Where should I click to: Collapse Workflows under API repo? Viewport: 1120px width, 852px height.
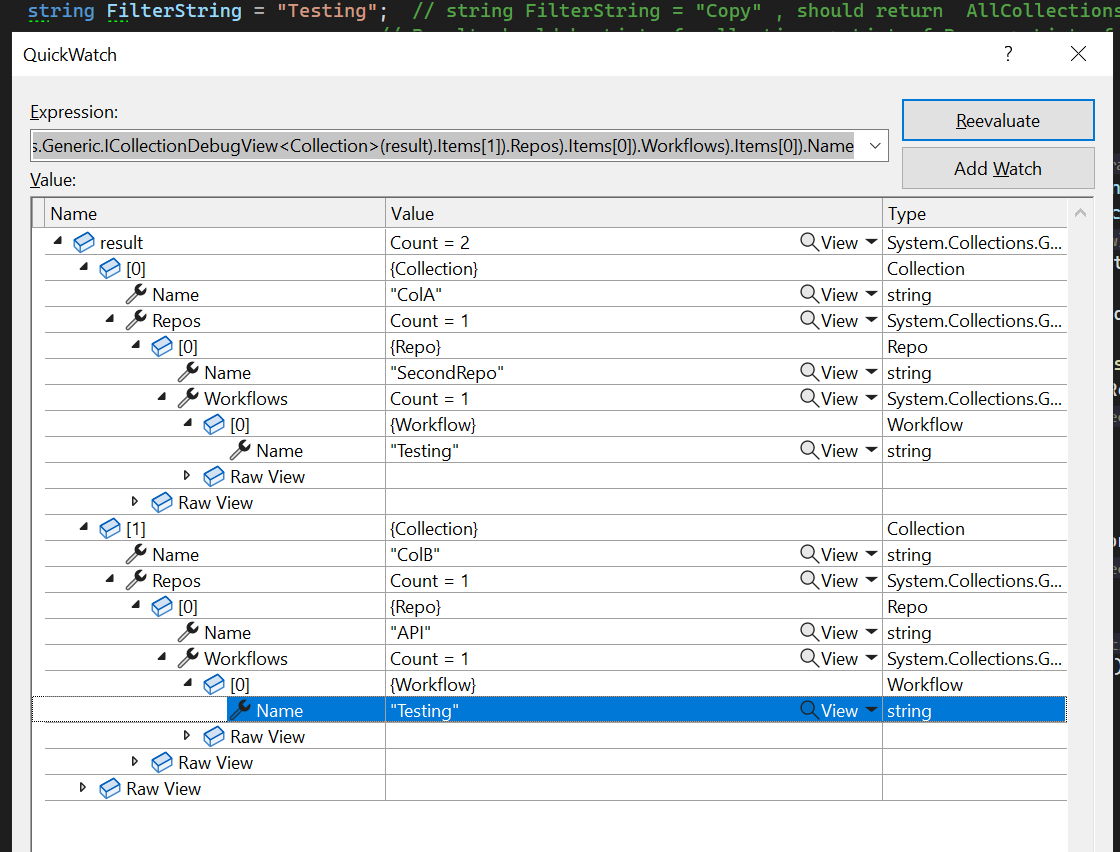click(162, 657)
